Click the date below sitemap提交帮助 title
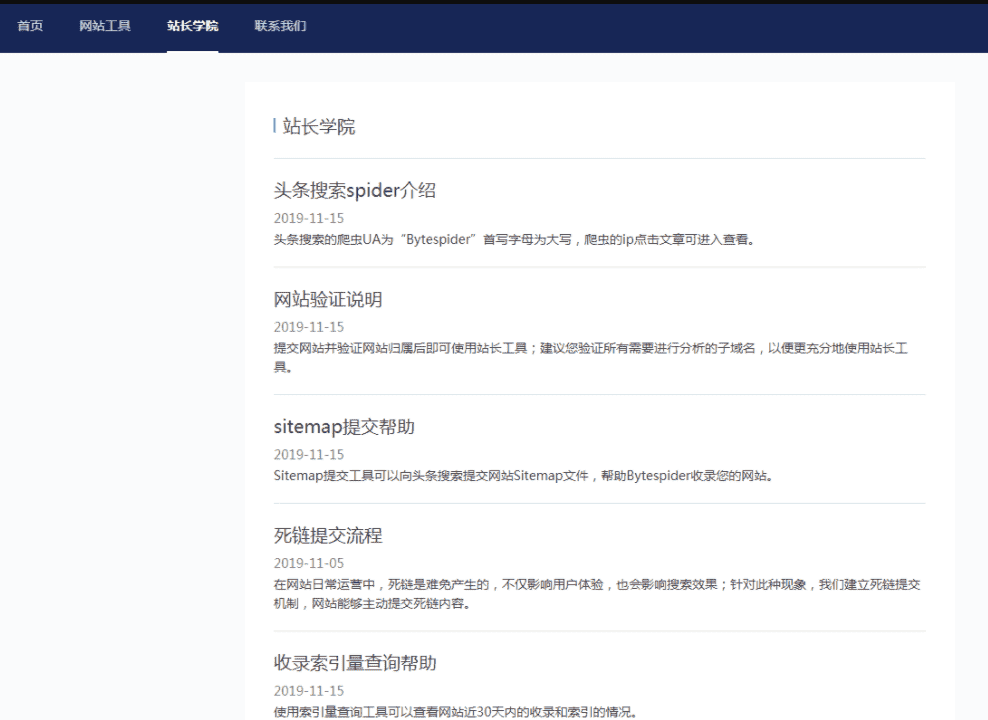The image size is (988, 720). coord(308,454)
